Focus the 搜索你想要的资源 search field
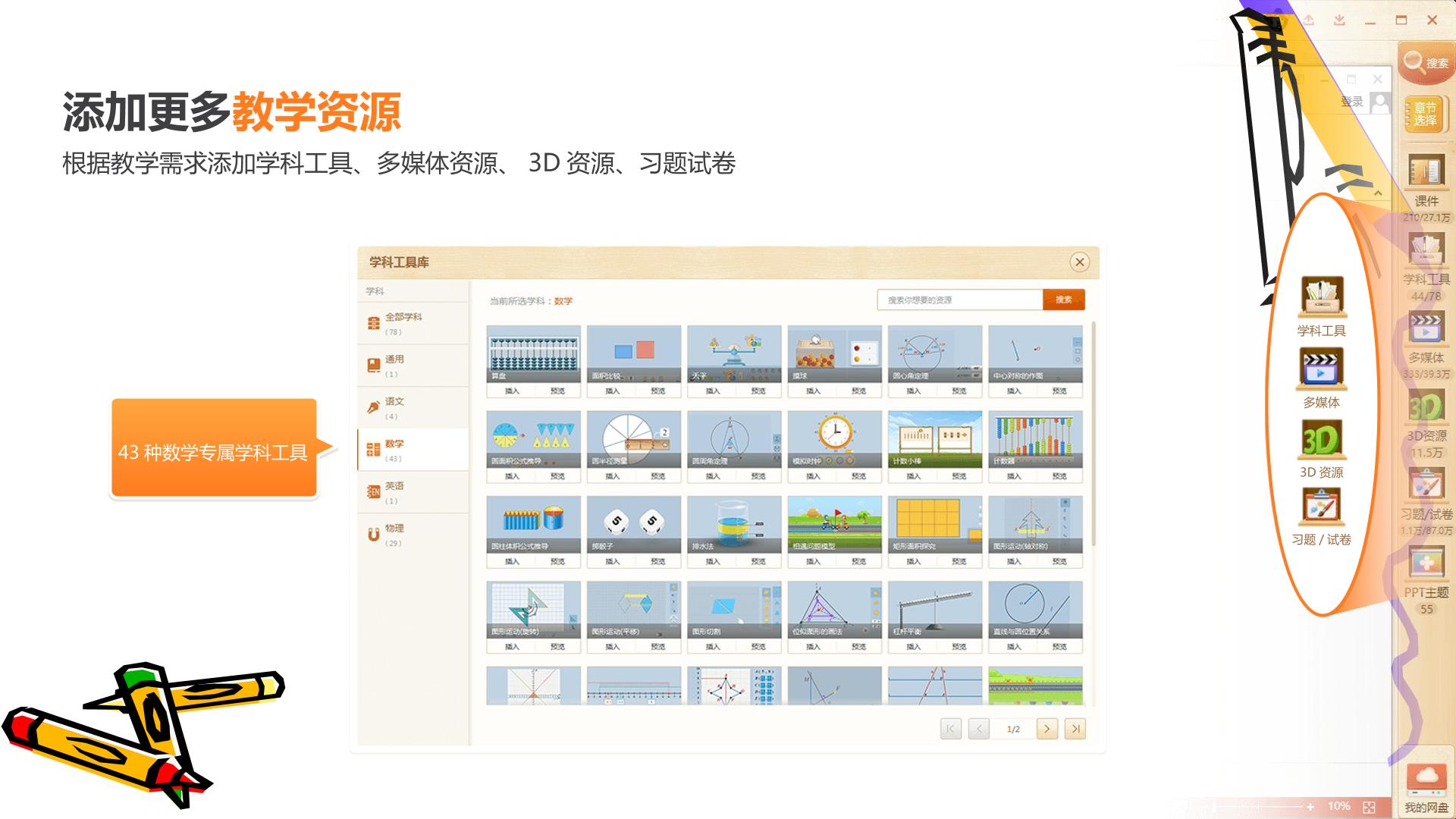This screenshot has width=1456, height=819. (x=960, y=300)
